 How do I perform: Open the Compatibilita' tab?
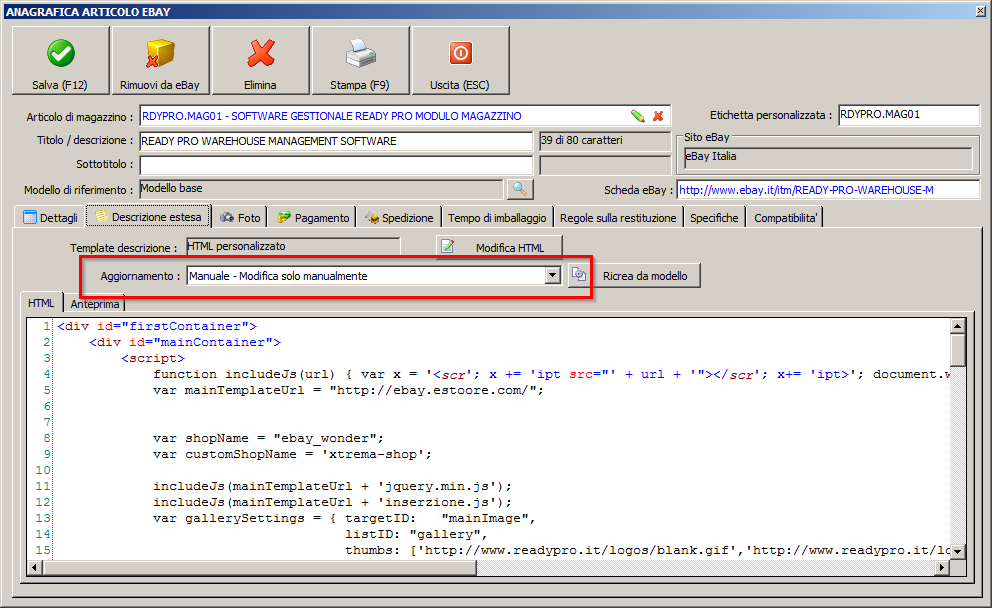[x=785, y=217]
